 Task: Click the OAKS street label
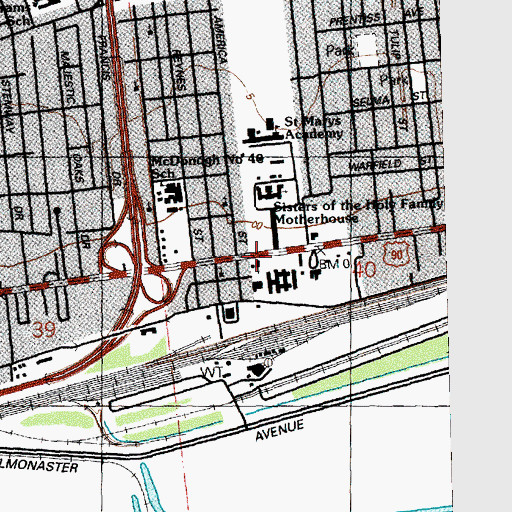click(x=78, y=168)
